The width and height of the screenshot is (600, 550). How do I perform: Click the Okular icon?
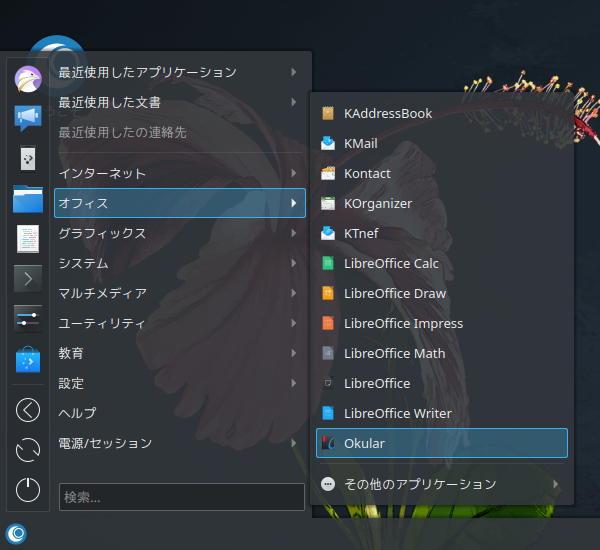pos(328,443)
